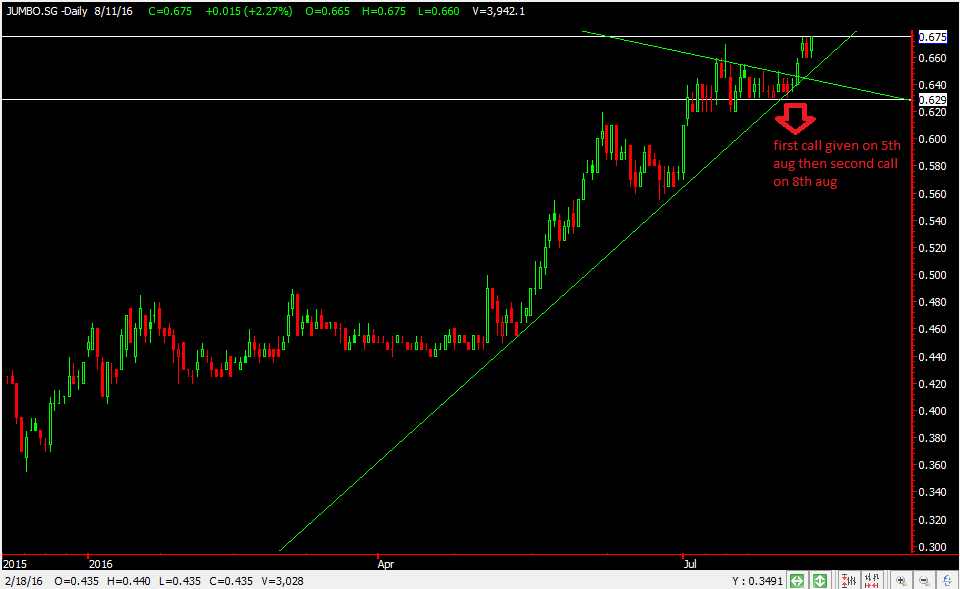Click the 8/11/16 date in the header

[x=113, y=11]
